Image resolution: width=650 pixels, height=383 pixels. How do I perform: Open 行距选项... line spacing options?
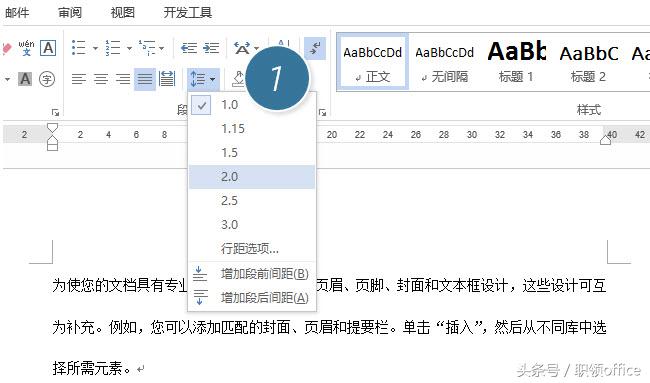click(x=252, y=249)
